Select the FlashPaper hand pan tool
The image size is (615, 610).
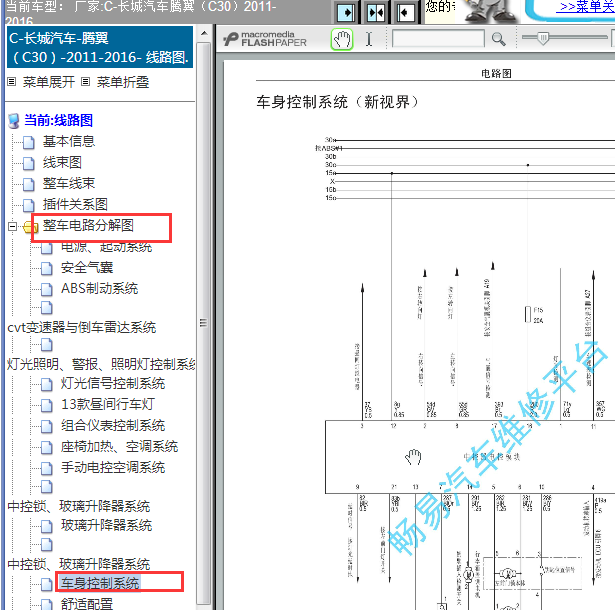[x=342, y=39]
